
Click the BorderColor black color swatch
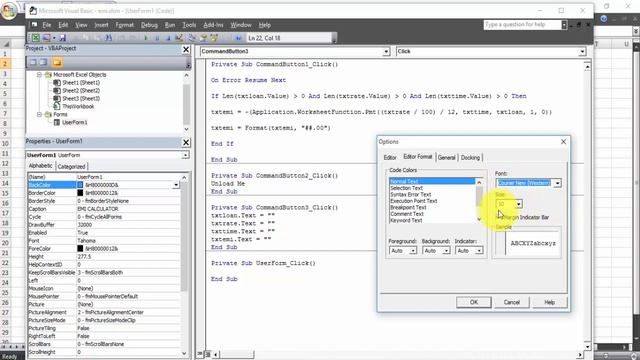tap(80, 193)
